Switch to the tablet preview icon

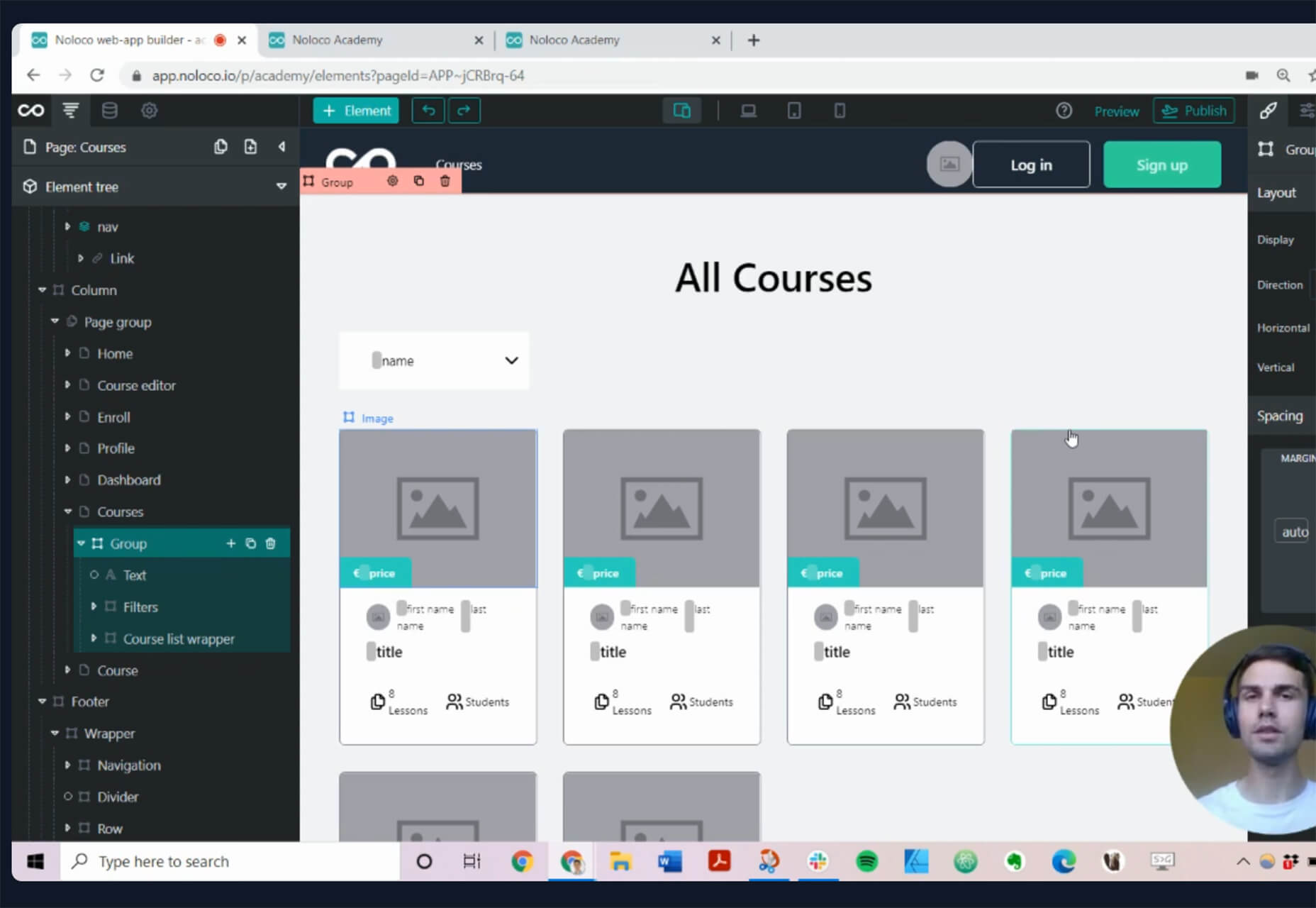[794, 111]
